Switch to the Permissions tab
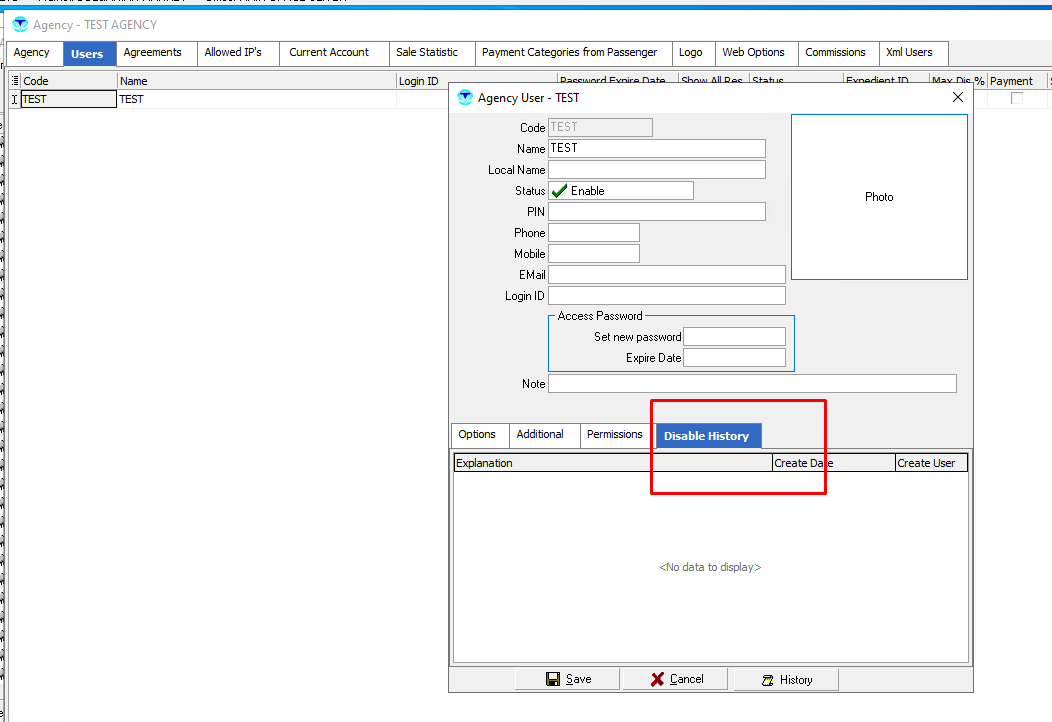The height and width of the screenshot is (722, 1052). pos(614,435)
